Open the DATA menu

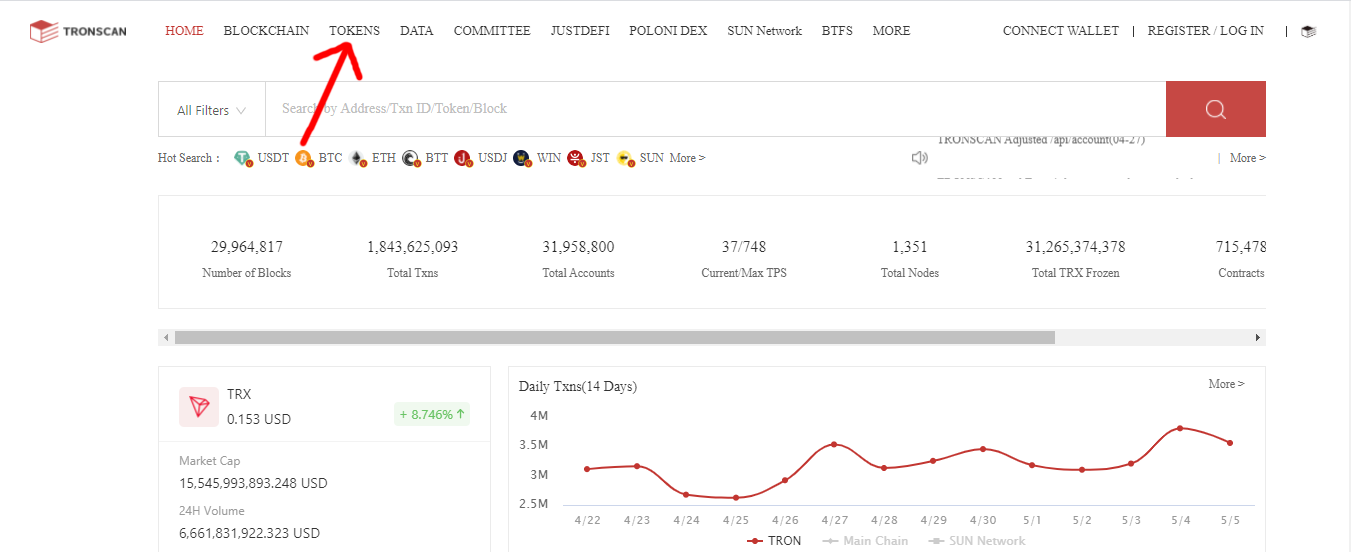tap(417, 31)
